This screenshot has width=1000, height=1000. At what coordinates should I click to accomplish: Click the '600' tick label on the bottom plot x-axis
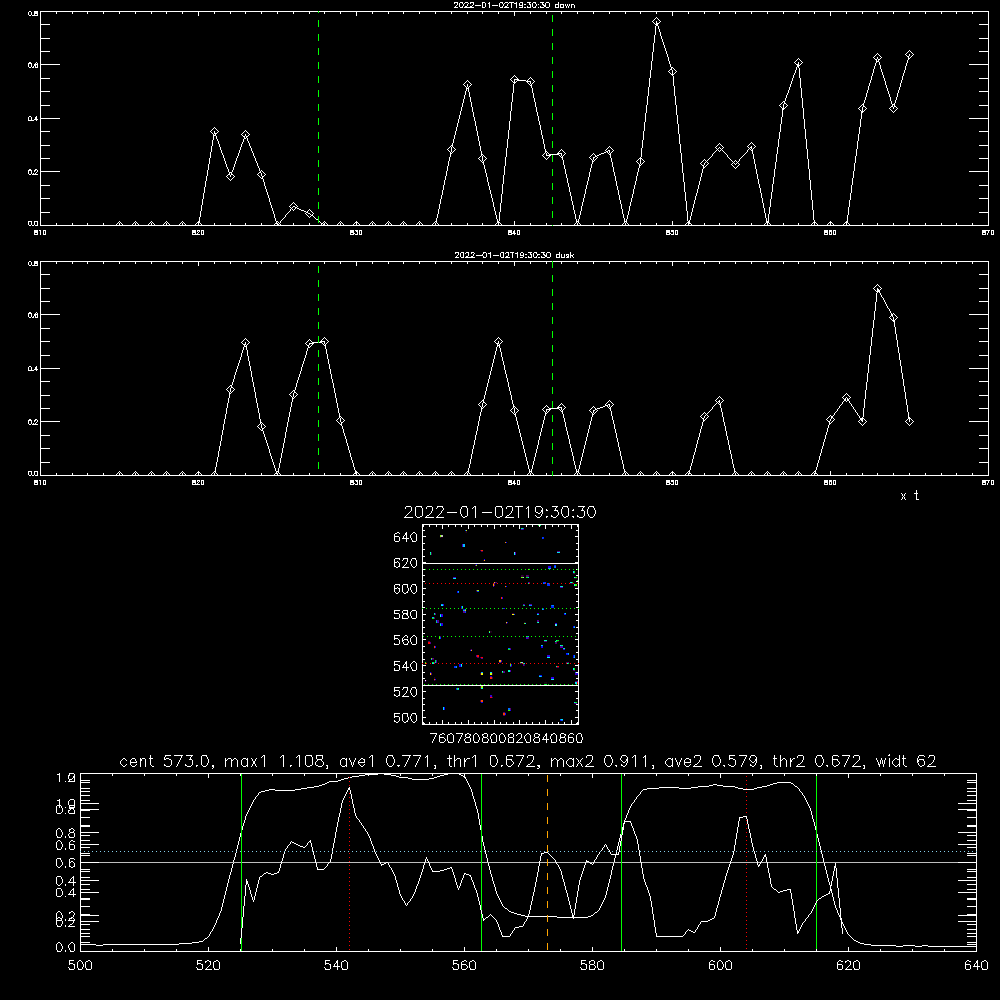[x=721, y=966]
